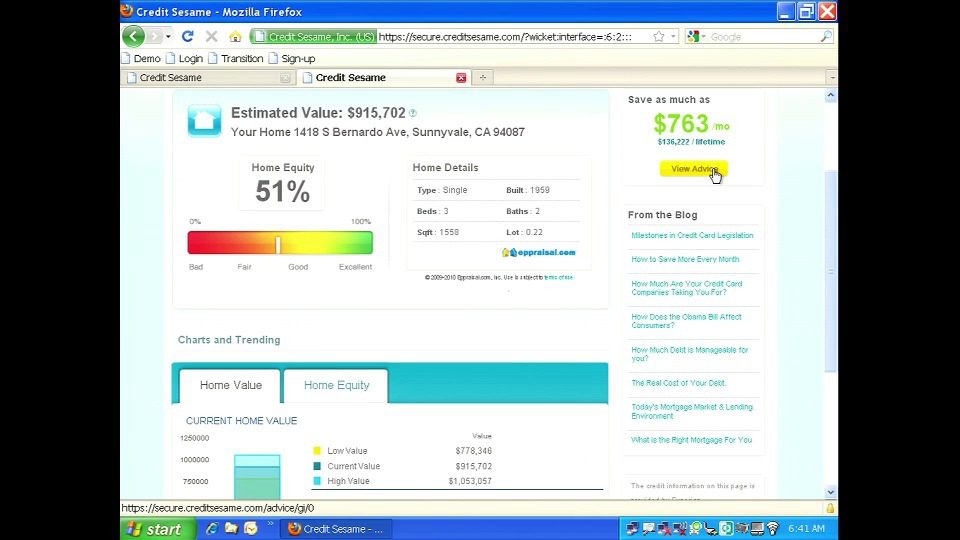960x540 pixels.
Task: Click the home equity gauge marker
Action: (x=278, y=244)
